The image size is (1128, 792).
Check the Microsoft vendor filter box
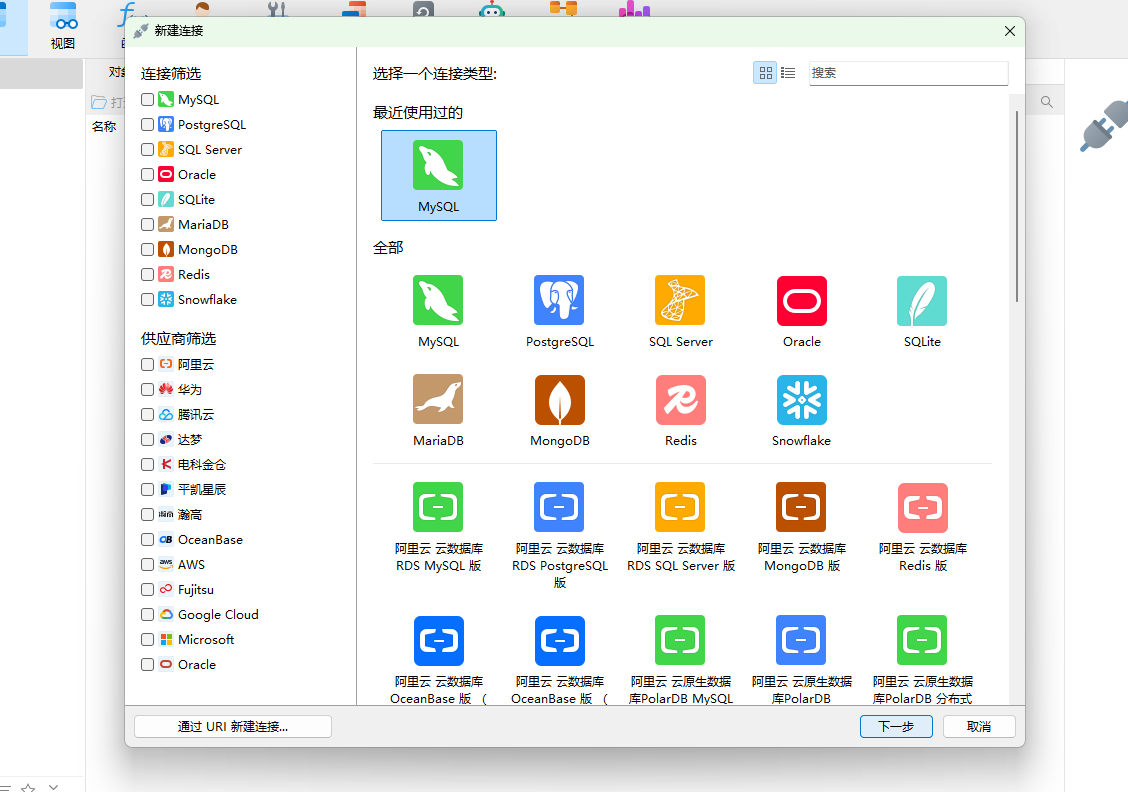147,639
